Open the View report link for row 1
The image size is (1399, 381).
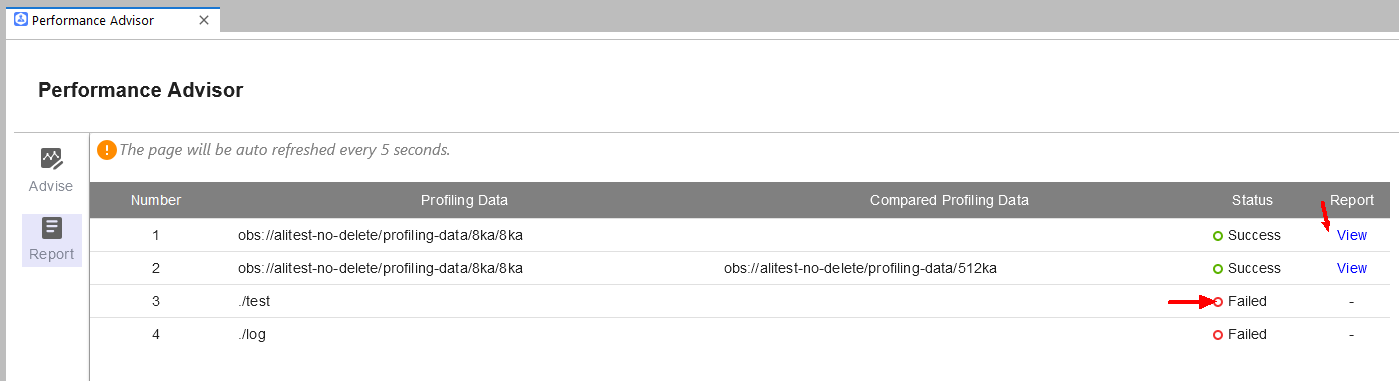(x=1352, y=235)
